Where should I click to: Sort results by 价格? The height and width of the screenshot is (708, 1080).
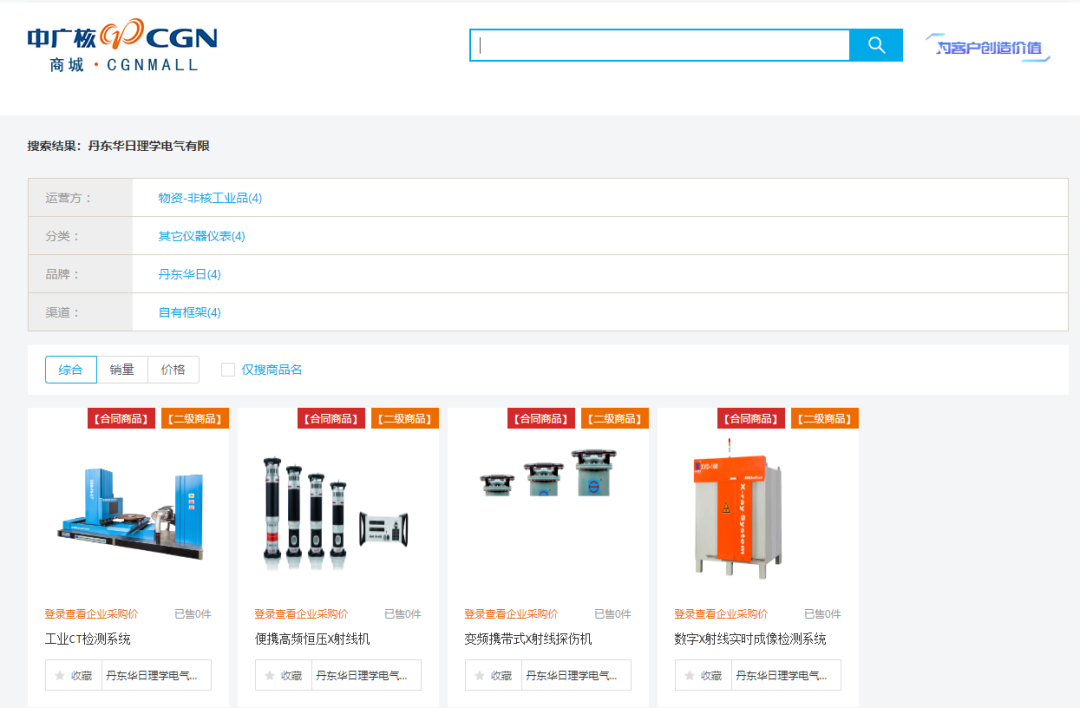[173, 370]
